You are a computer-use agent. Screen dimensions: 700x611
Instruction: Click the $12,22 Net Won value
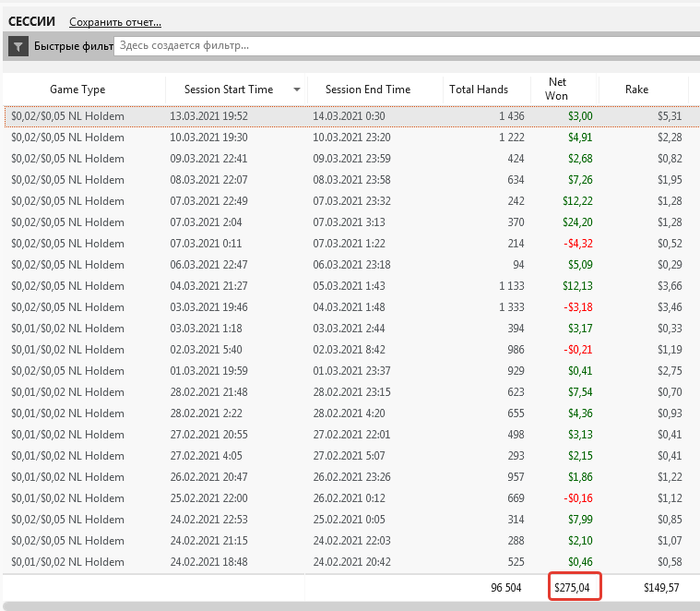(578, 201)
